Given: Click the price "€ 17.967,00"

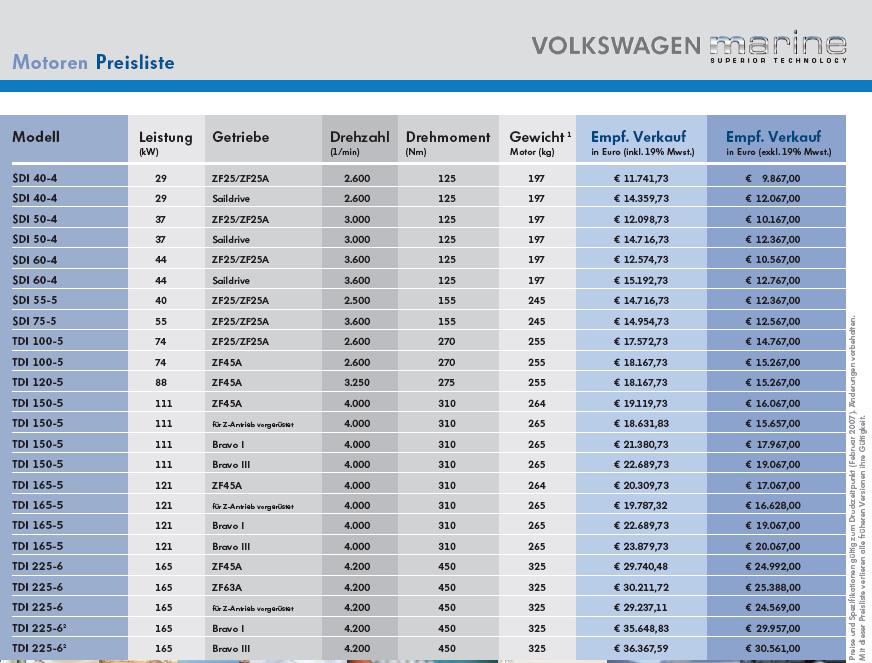Looking at the screenshot, I should (x=772, y=444).
